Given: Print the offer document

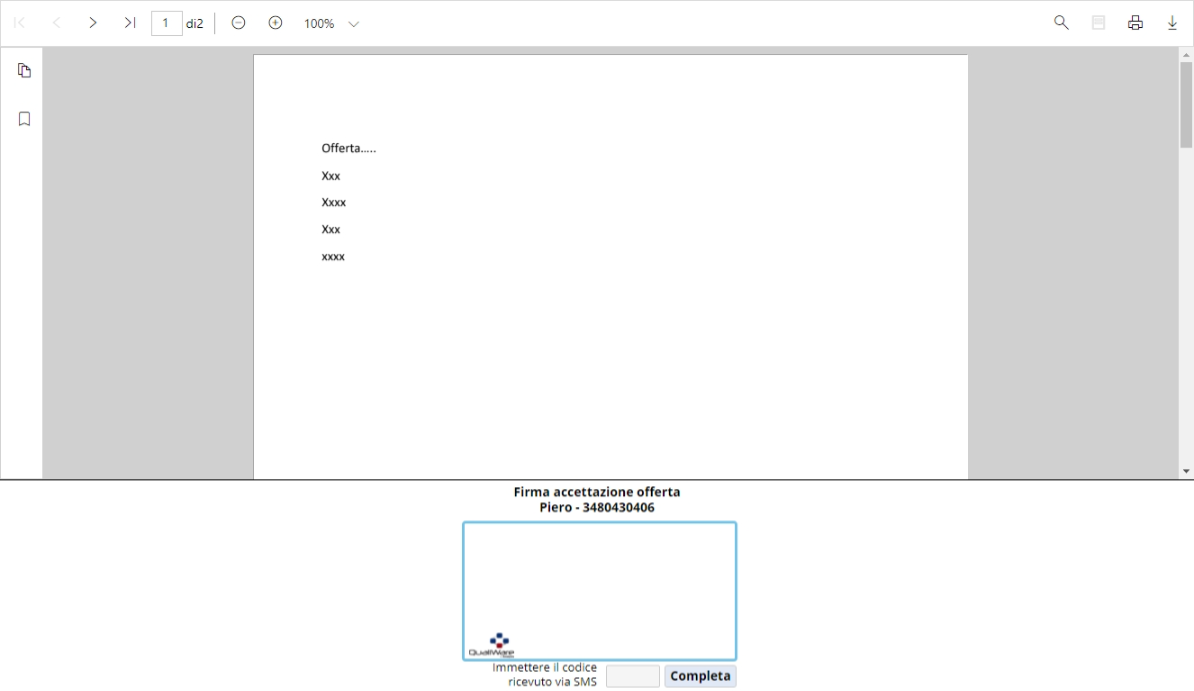Looking at the screenshot, I should 1135,23.
